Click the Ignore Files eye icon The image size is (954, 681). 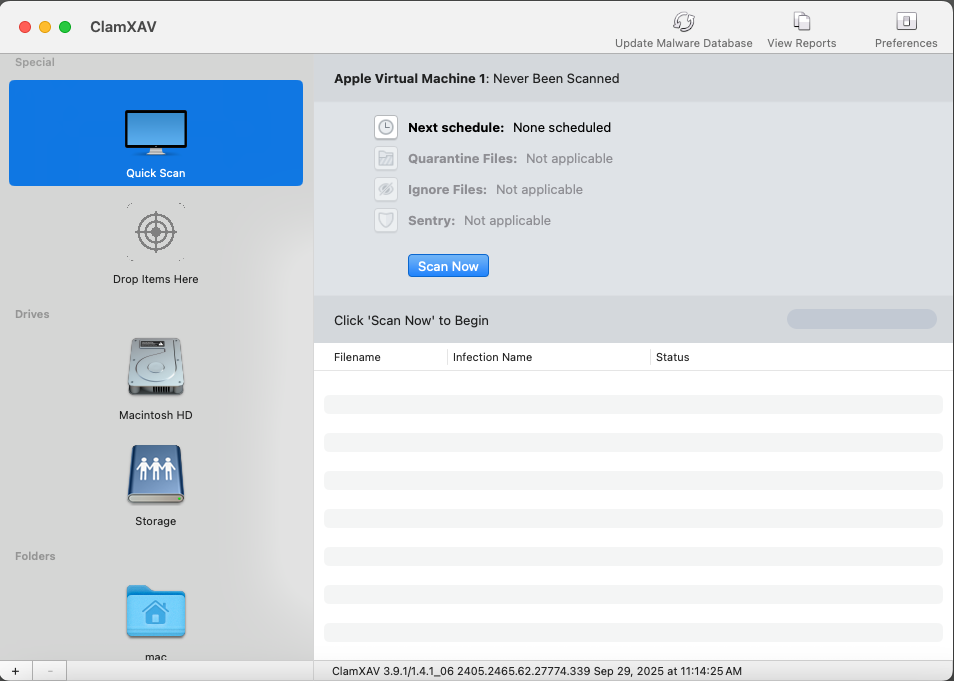[x=386, y=190]
